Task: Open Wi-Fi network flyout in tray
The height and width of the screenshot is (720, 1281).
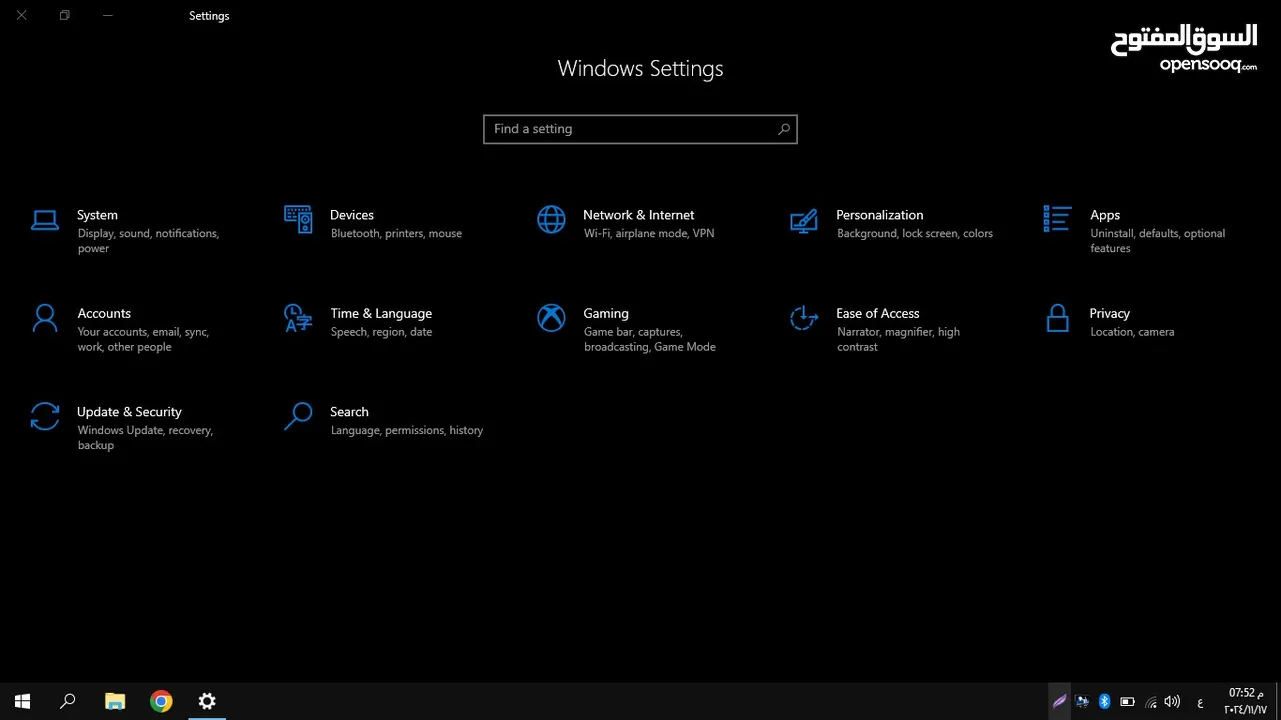Action: click(x=1151, y=702)
